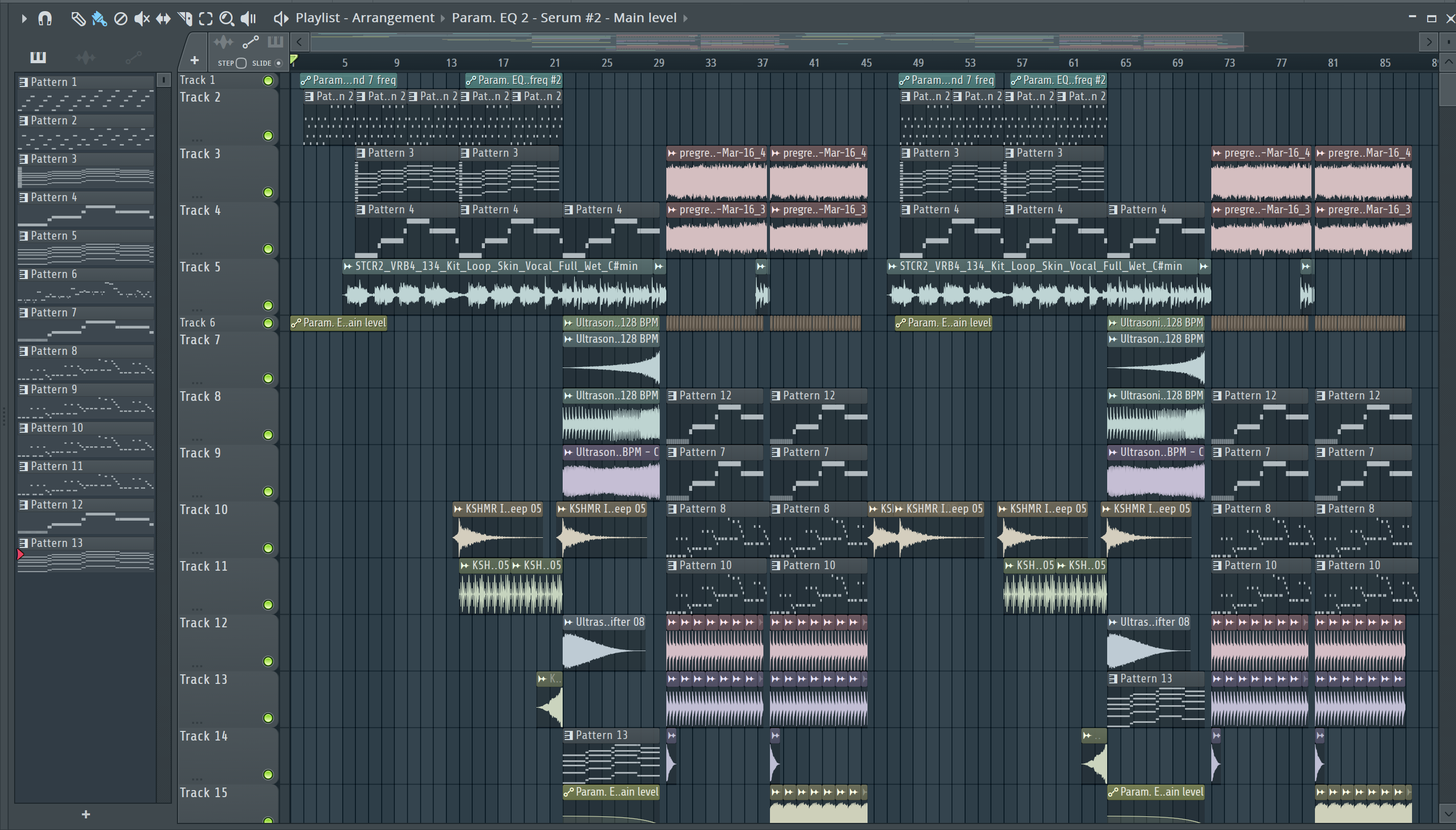
Task: Select the Select tool
Action: point(206,19)
